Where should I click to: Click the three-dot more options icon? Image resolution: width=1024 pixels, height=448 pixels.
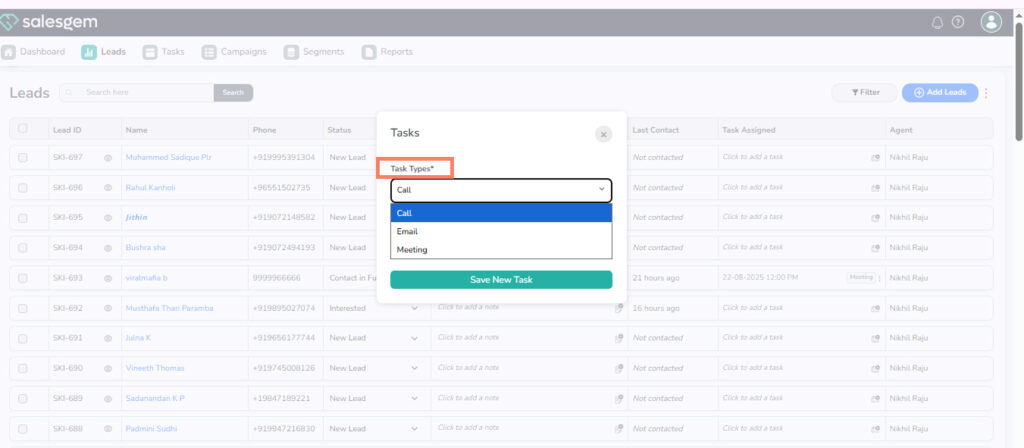tap(986, 93)
